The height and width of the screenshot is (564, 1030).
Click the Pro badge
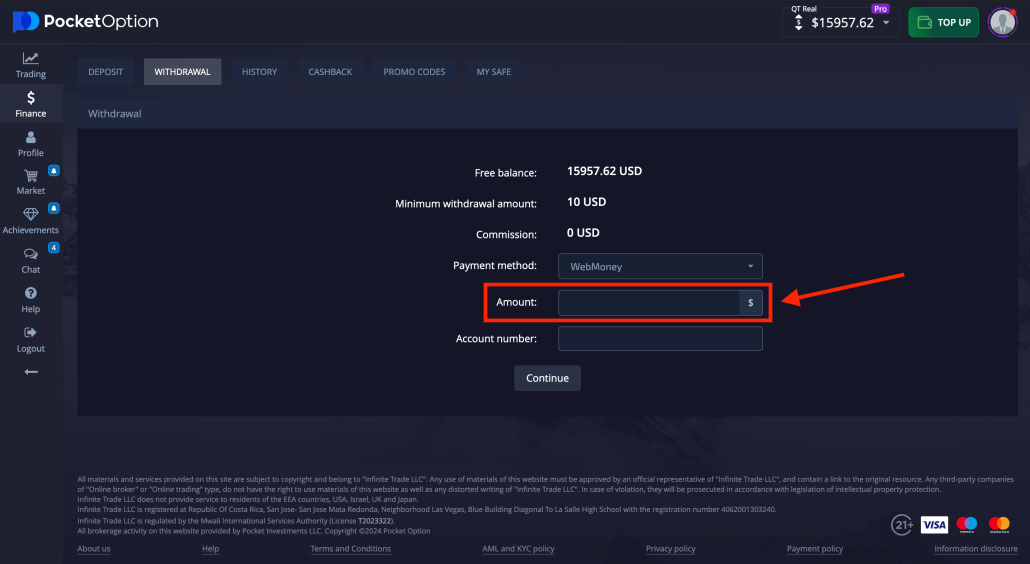tap(880, 9)
